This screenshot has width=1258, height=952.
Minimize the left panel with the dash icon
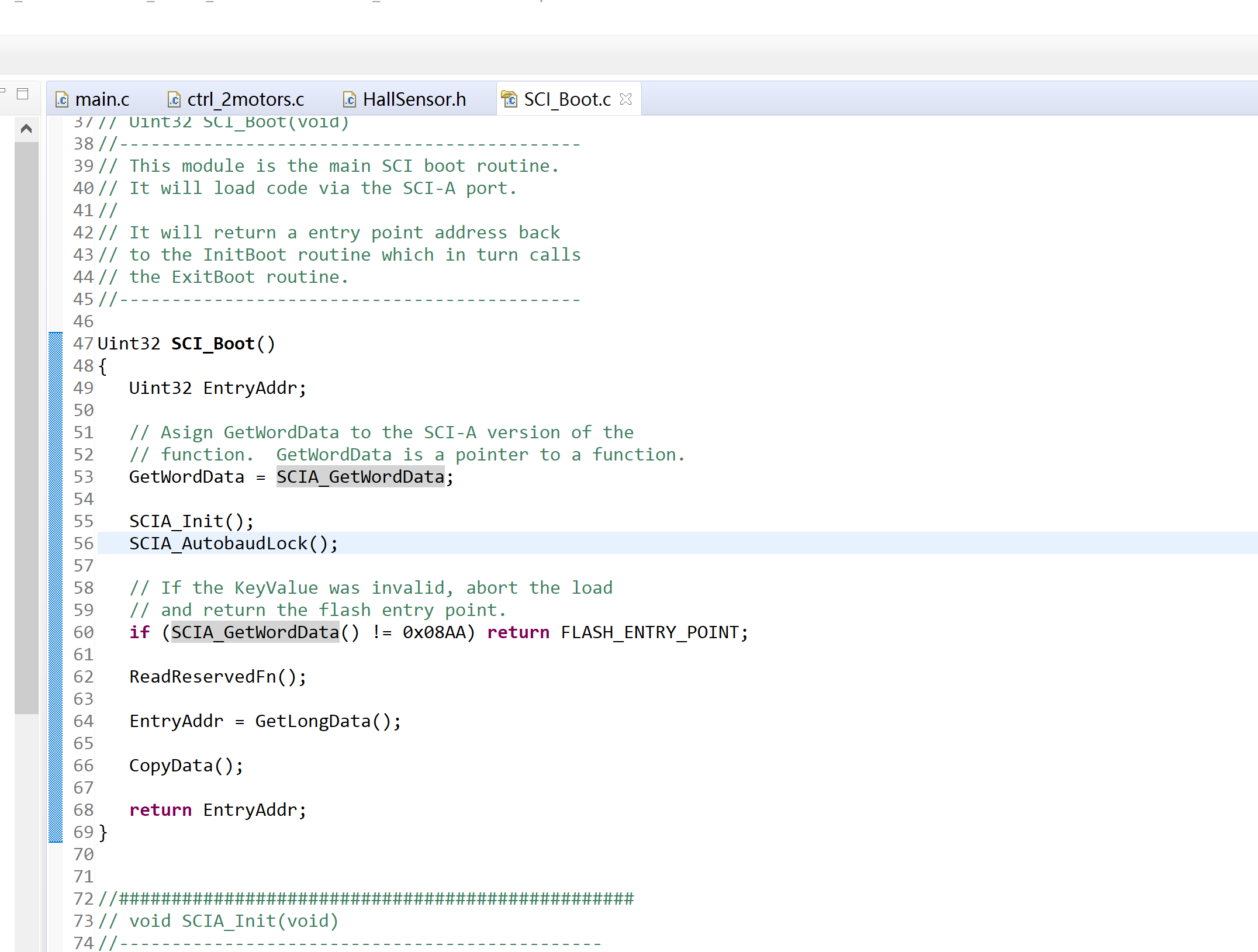[2, 91]
